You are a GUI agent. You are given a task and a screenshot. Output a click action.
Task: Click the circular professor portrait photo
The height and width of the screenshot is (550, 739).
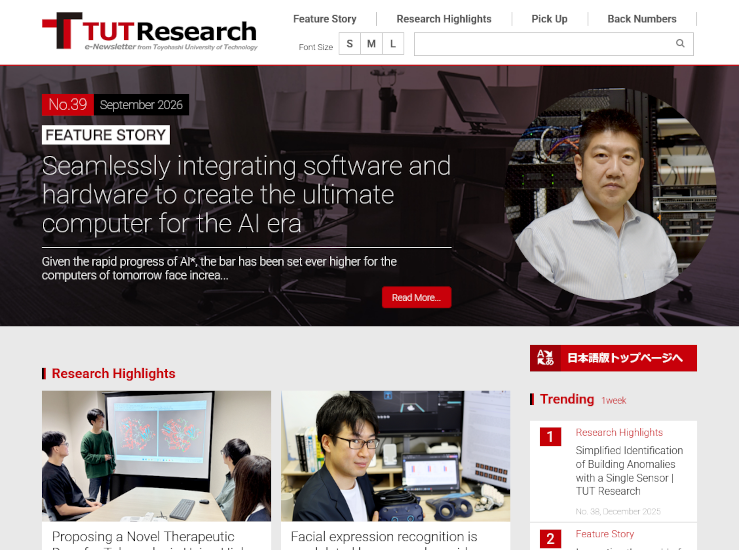point(611,193)
